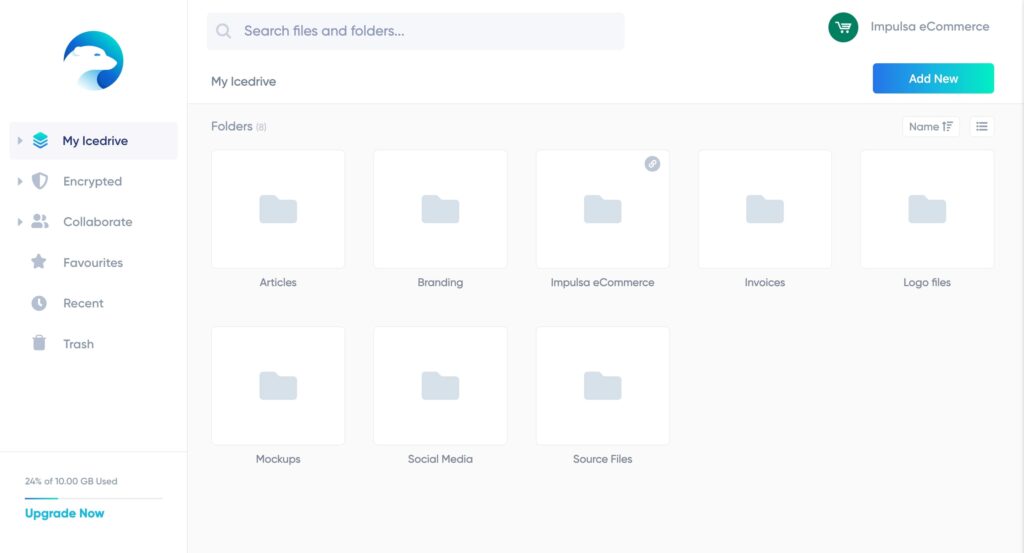Click the Upgrade Now link
This screenshot has height=553, width=1024.
[x=65, y=513]
